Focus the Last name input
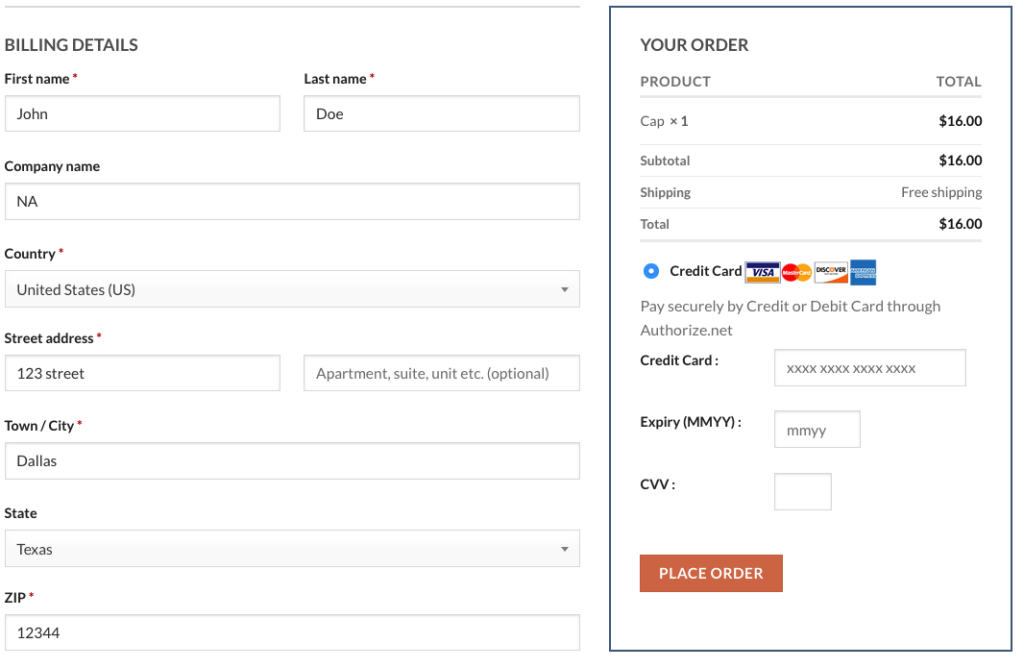Image resolution: width=1024 pixels, height=668 pixels. [x=441, y=114]
